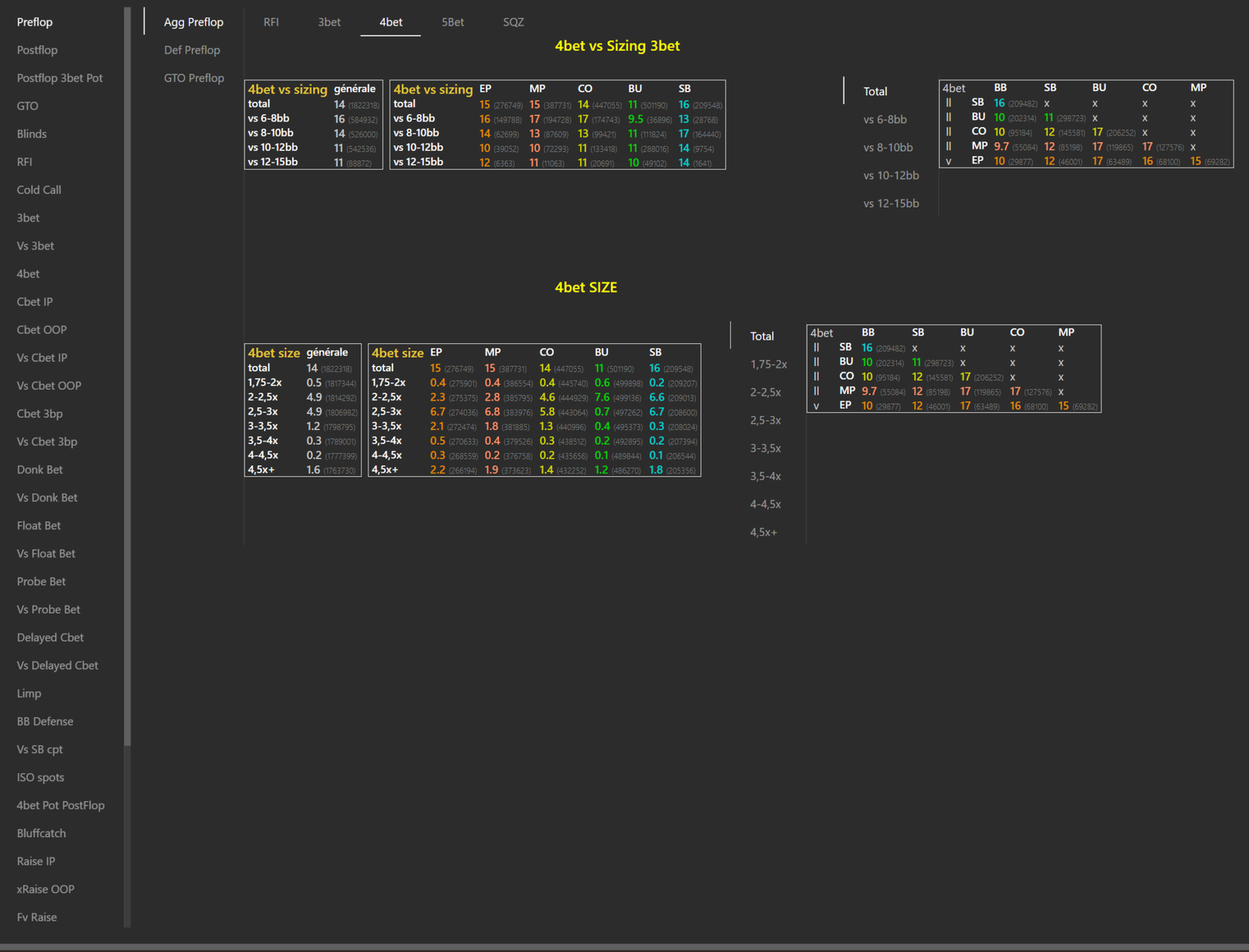Select 2-2,5x 4bet size filter

pyautogui.click(x=765, y=393)
